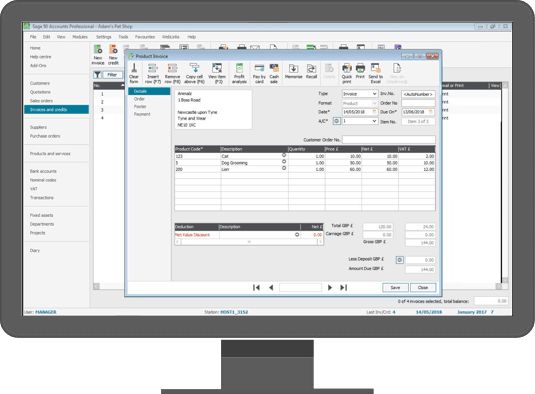Open Products and services in the sidebar
This screenshot has width=535, height=394.
[50, 154]
